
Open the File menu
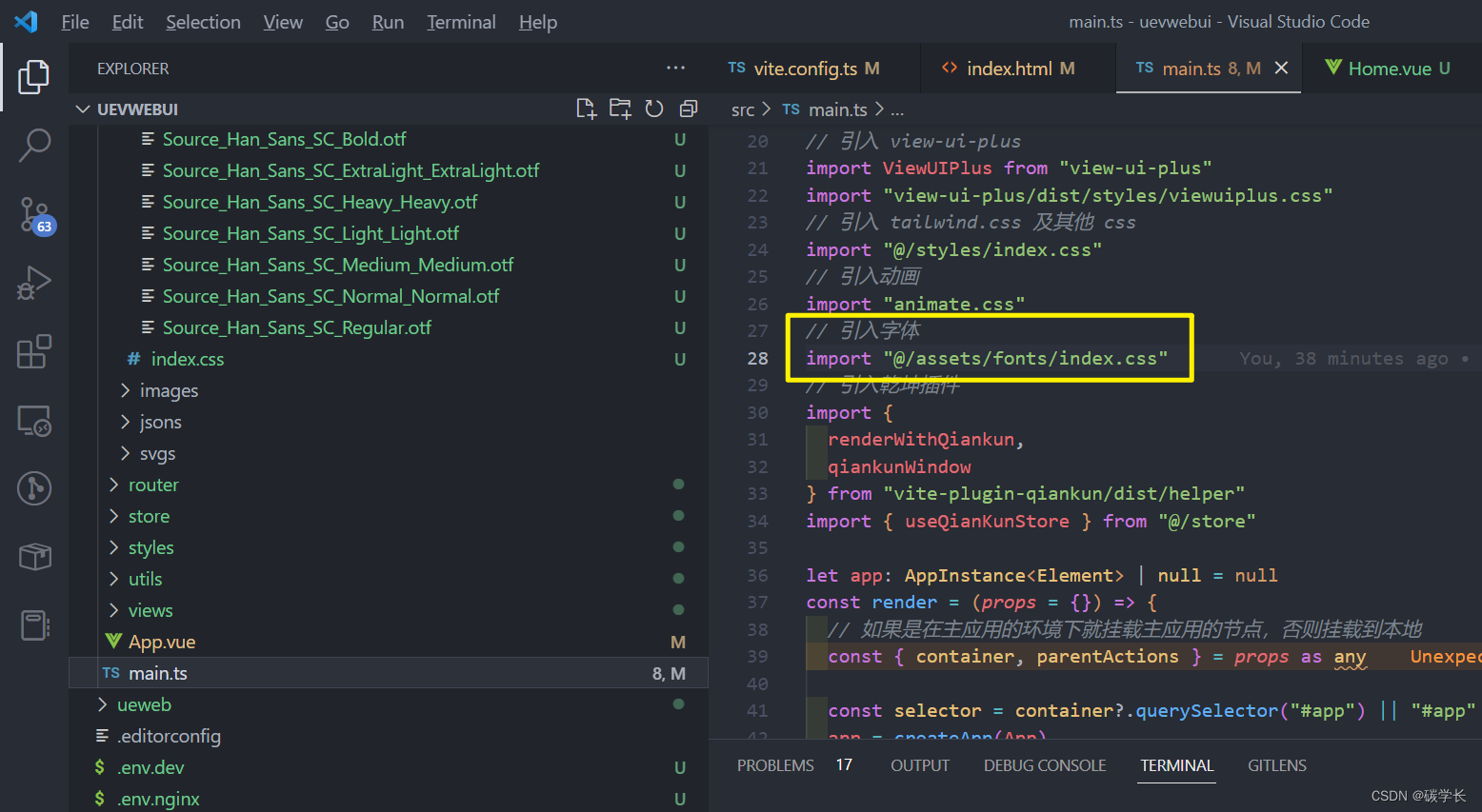75,22
